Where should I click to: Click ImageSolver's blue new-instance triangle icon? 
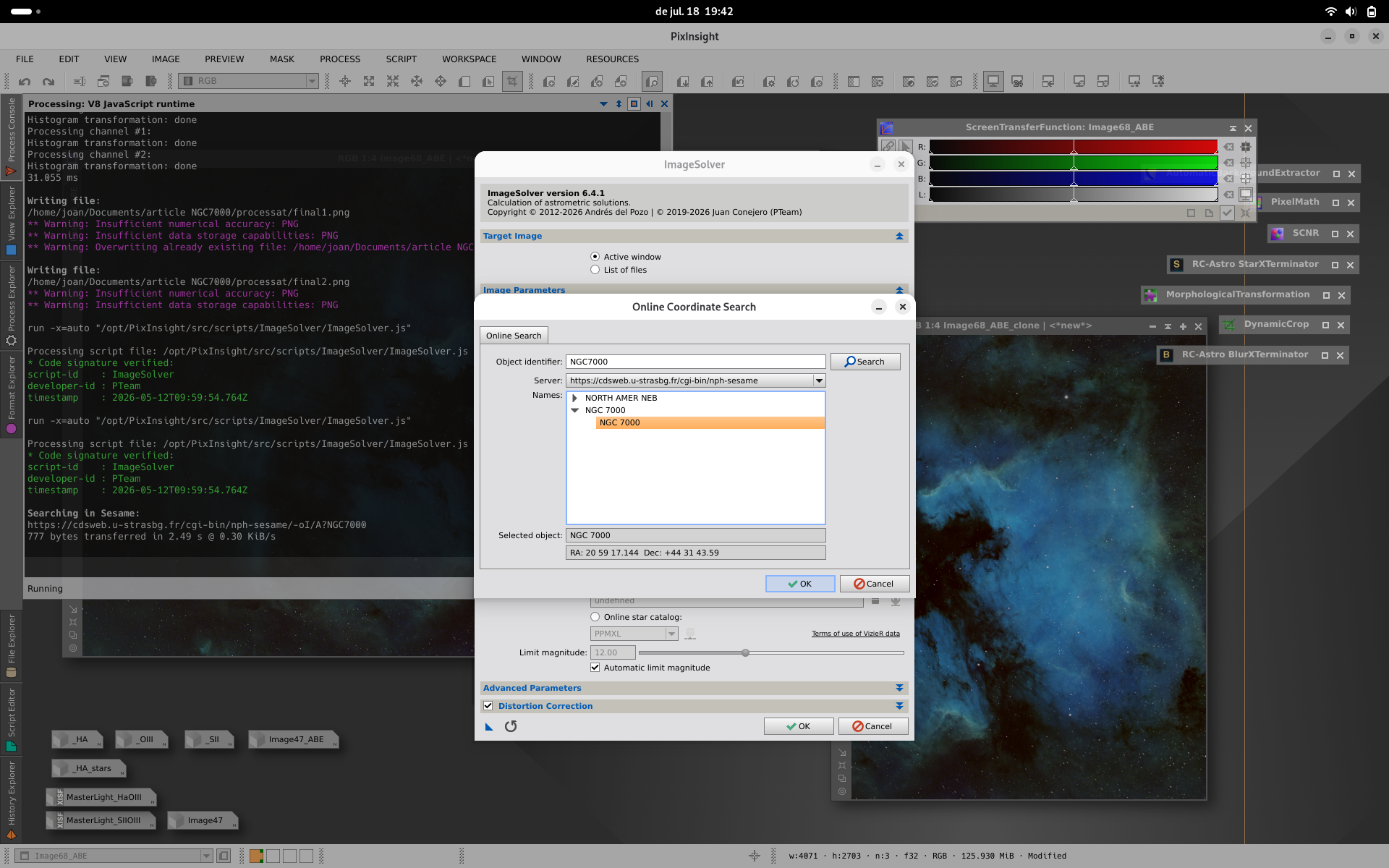pos(489,726)
